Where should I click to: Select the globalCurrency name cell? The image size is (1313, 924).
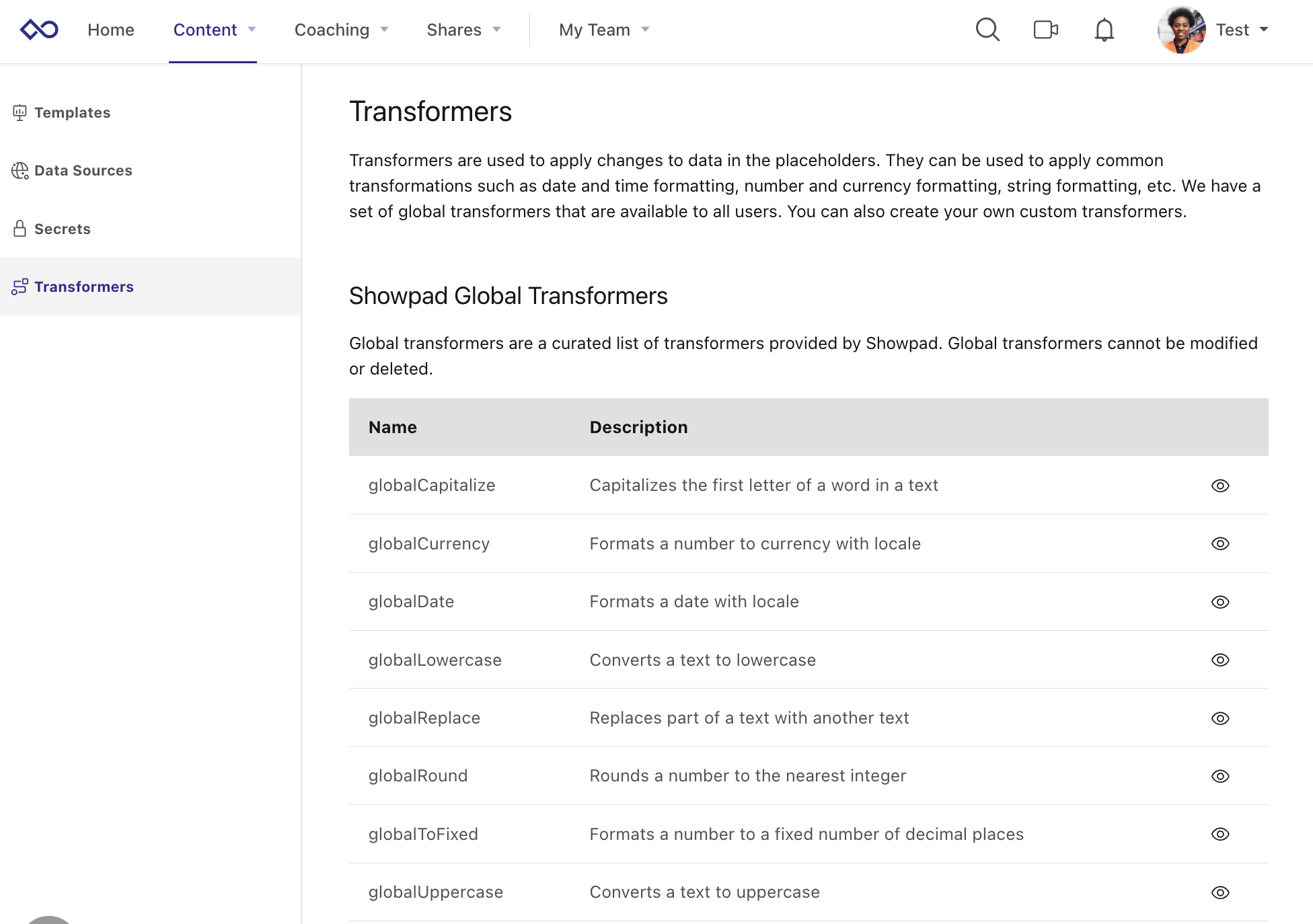429,543
